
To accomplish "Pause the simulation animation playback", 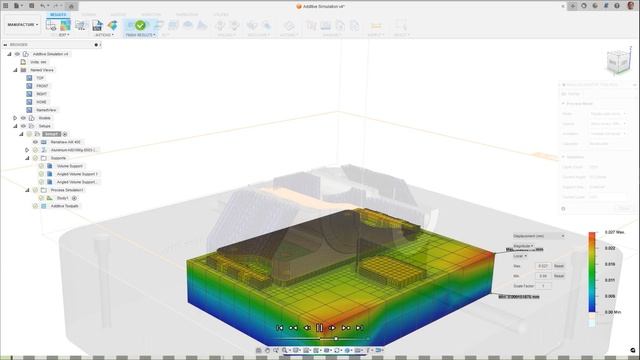I will click(x=320, y=328).
